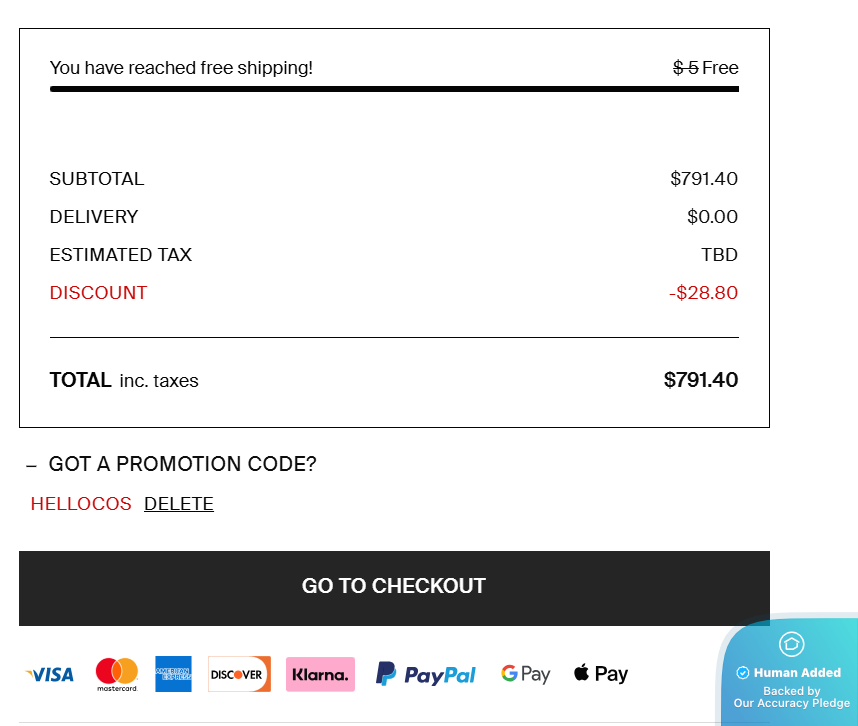Click the PayPal logo
This screenshot has width=858, height=726.
(x=426, y=675)
